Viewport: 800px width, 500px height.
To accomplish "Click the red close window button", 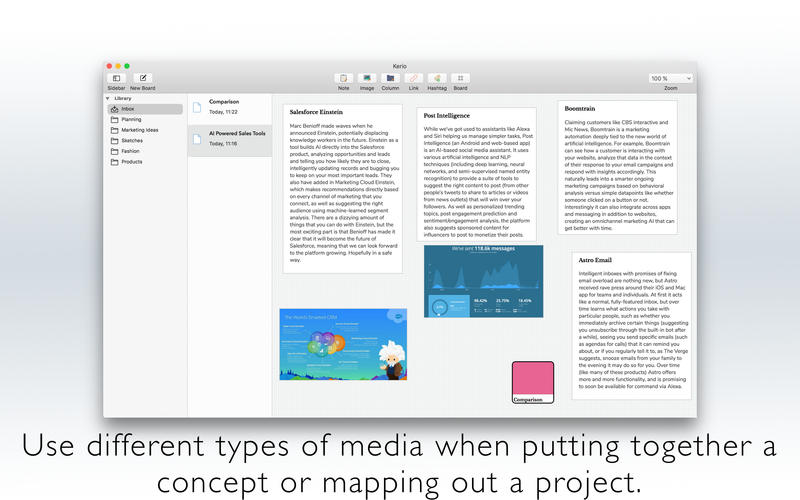I will coord(109,66).
